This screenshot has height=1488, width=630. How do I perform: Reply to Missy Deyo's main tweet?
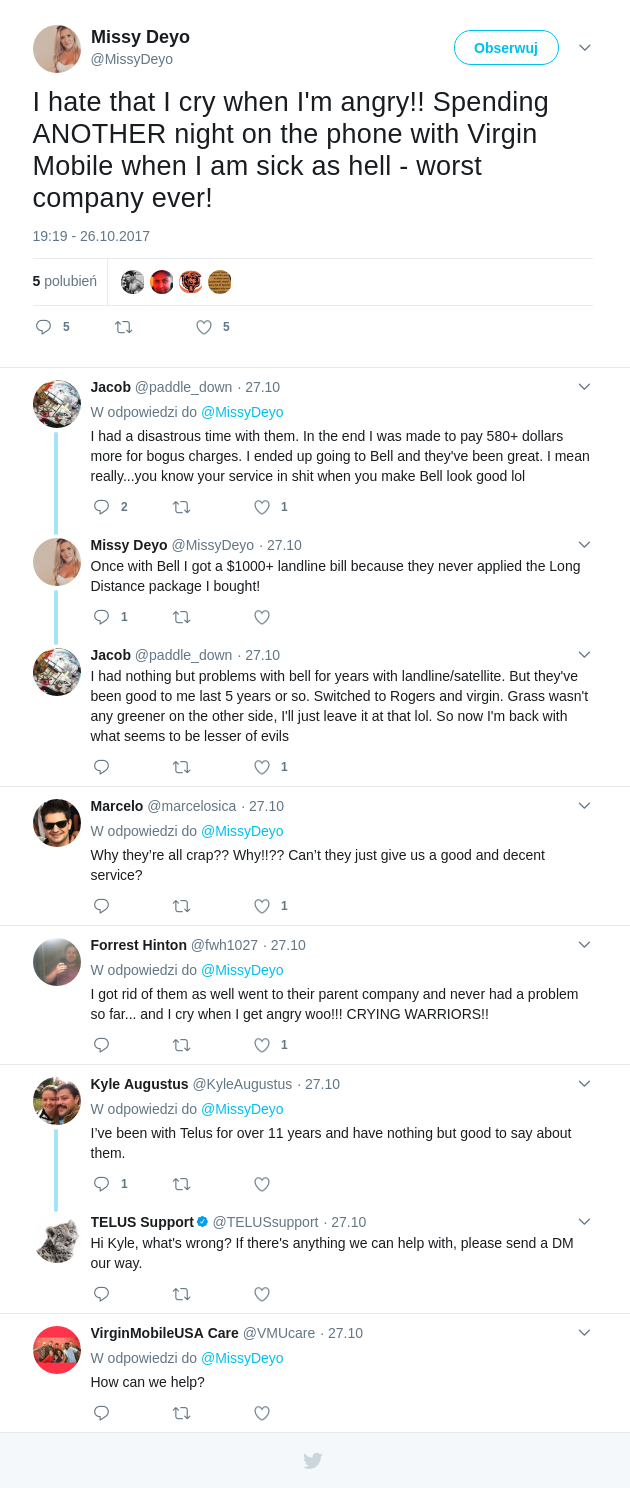coord(43,327)
